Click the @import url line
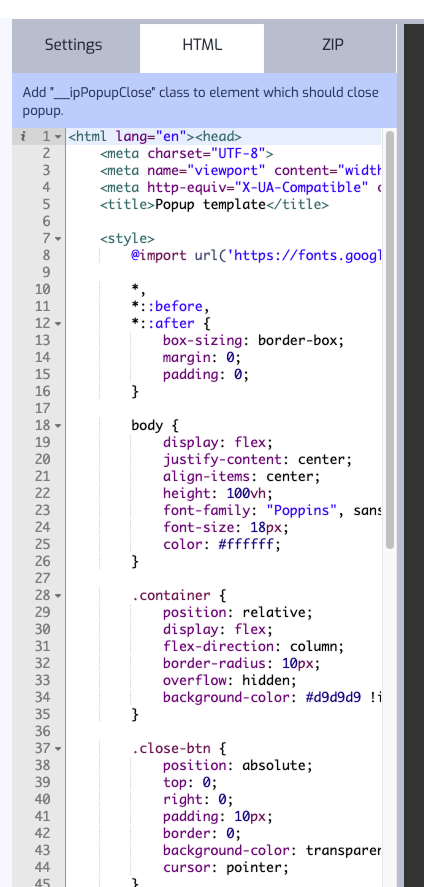 [257, 255]
